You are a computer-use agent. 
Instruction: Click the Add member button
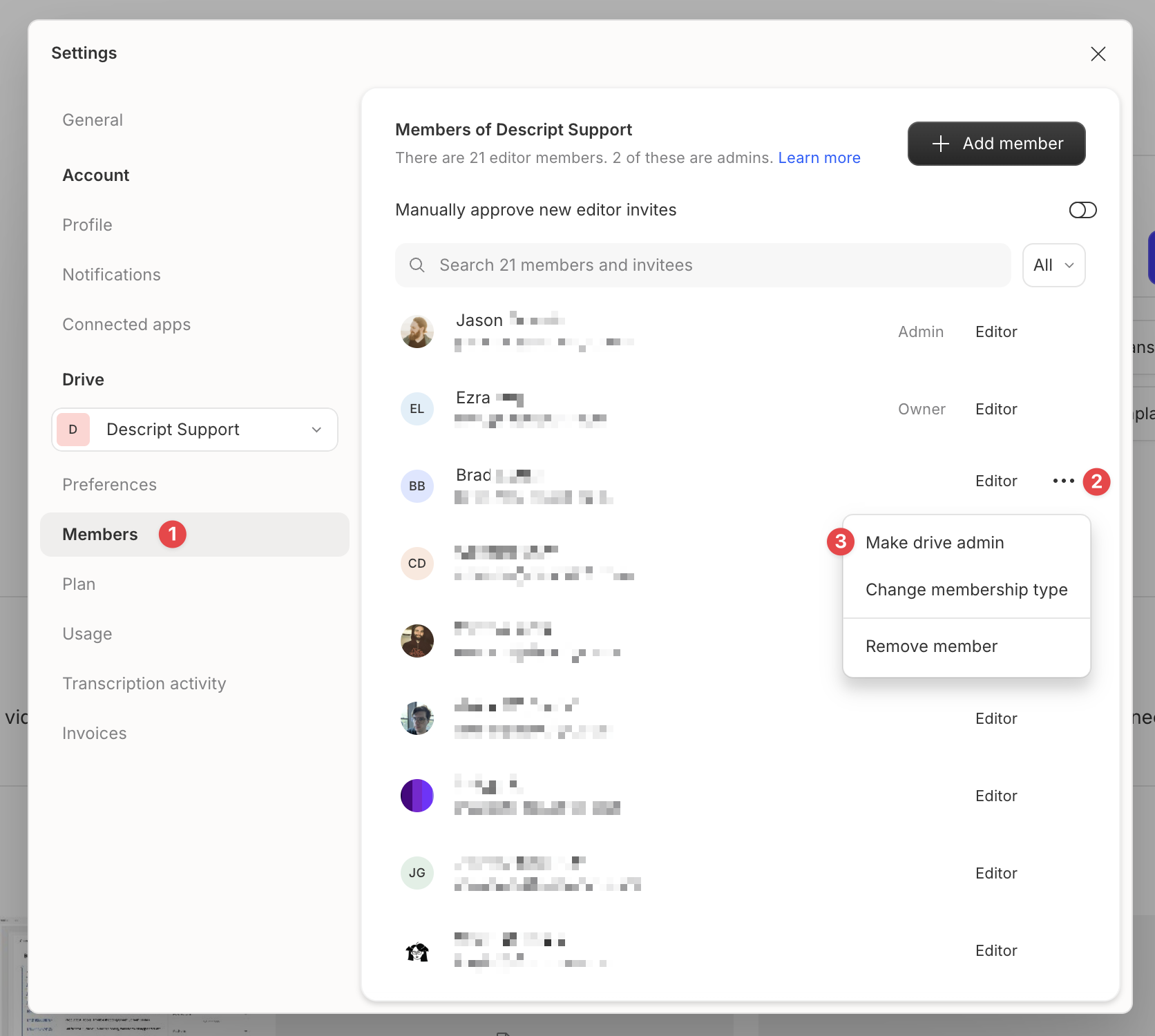pos(996,144)
